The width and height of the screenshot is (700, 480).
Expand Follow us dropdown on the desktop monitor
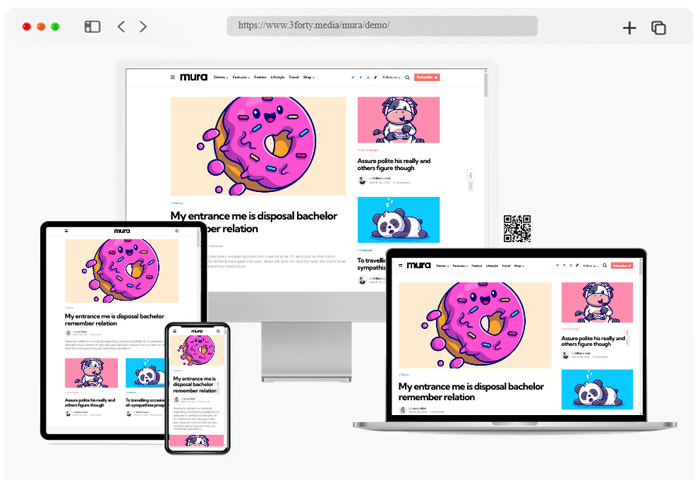[x=391, y=77]
